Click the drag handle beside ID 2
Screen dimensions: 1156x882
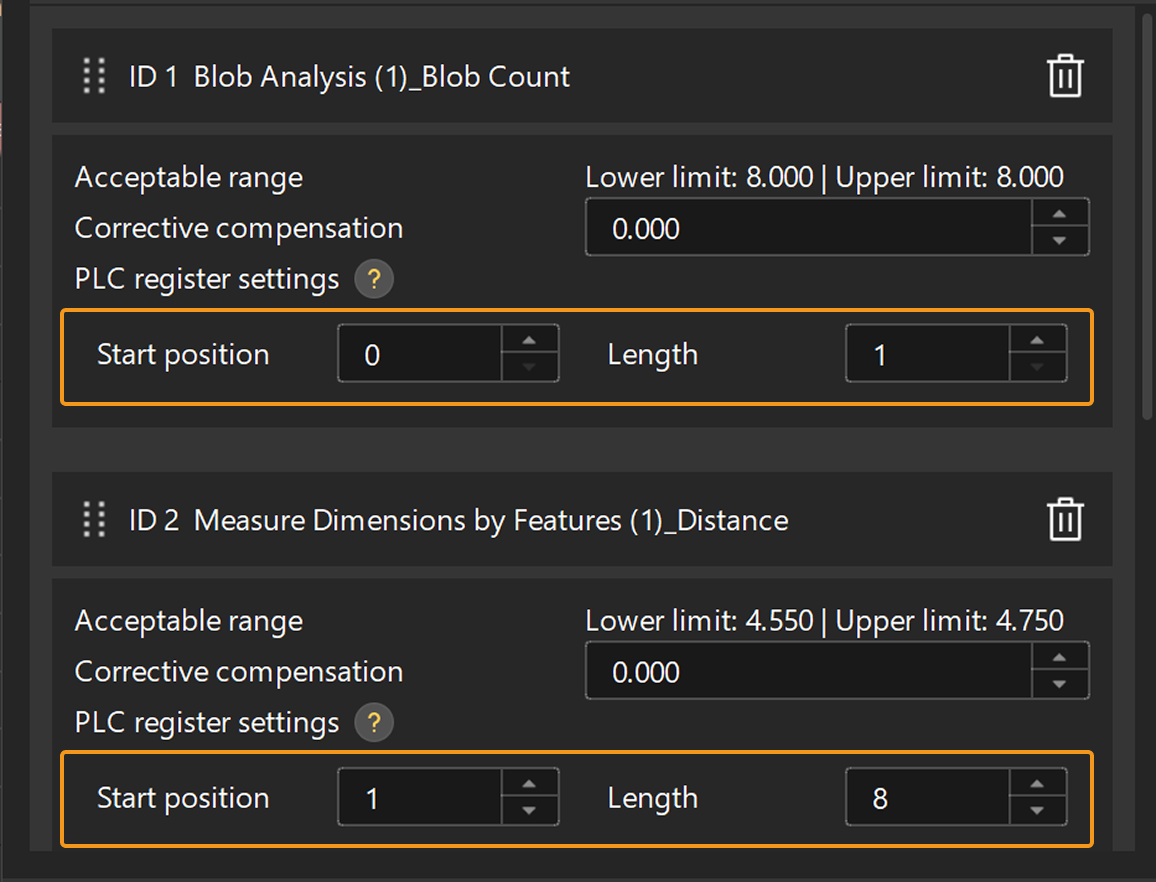tap(93, 519)
